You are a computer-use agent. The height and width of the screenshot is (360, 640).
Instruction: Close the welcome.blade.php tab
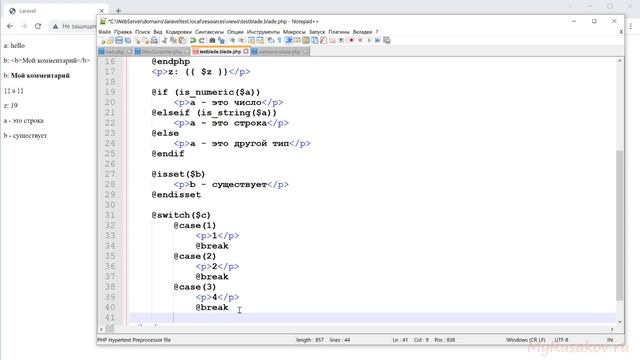(x=305, y=52)
